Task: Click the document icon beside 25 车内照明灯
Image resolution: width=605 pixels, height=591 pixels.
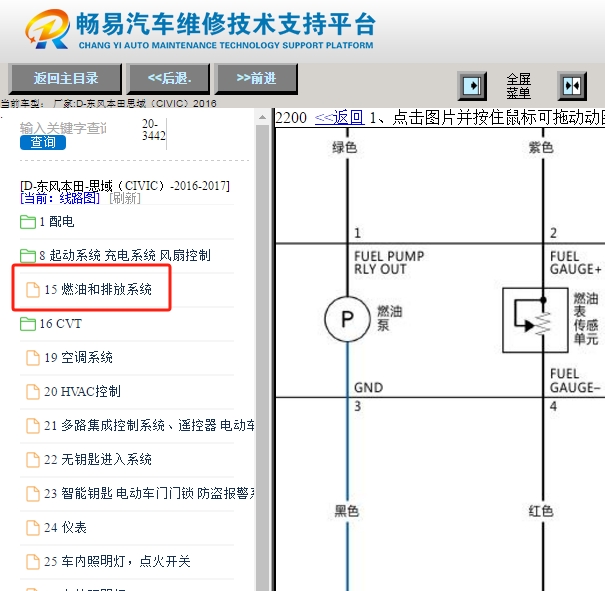Action: click(33, 561)
